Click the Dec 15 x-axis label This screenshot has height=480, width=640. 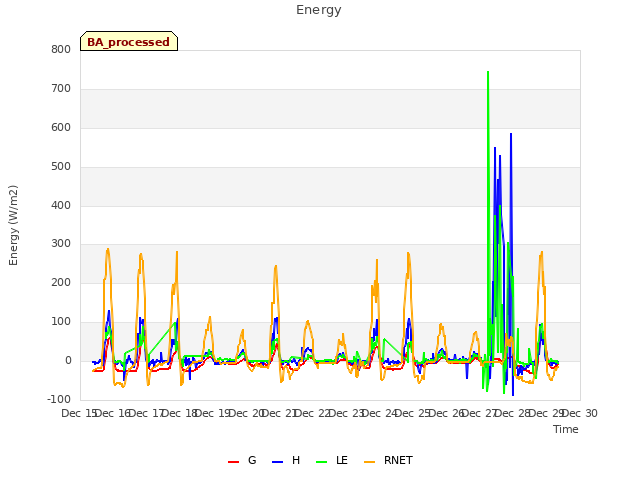79,413
